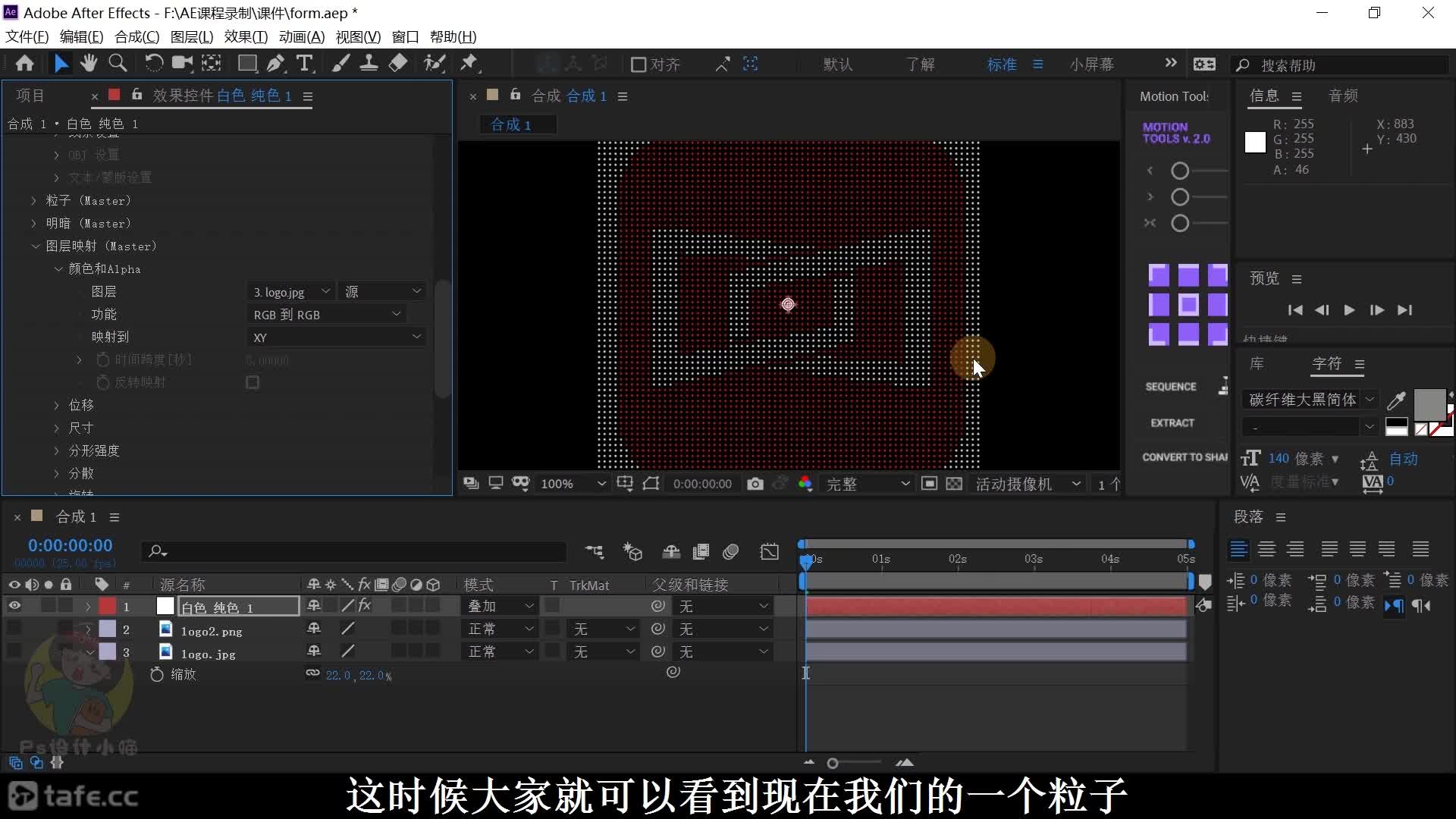Open the Graph Editor icon

769,551
